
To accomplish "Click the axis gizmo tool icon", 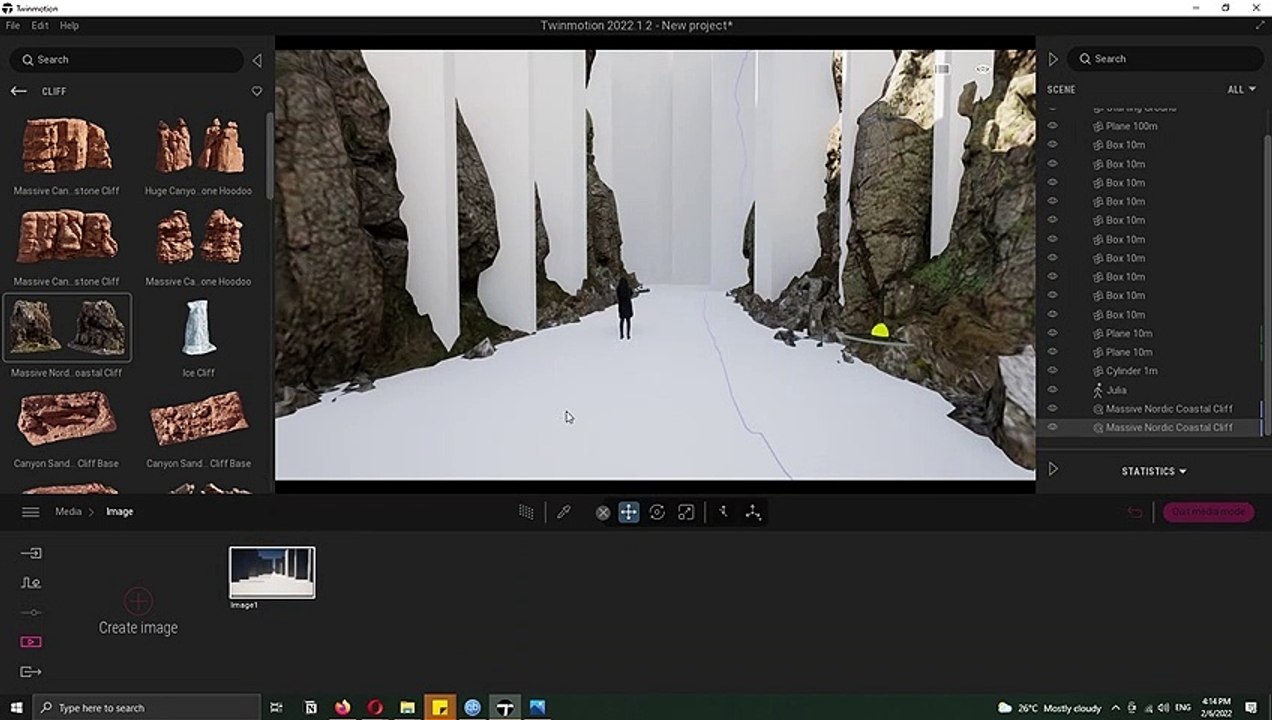I will [753, 512].
